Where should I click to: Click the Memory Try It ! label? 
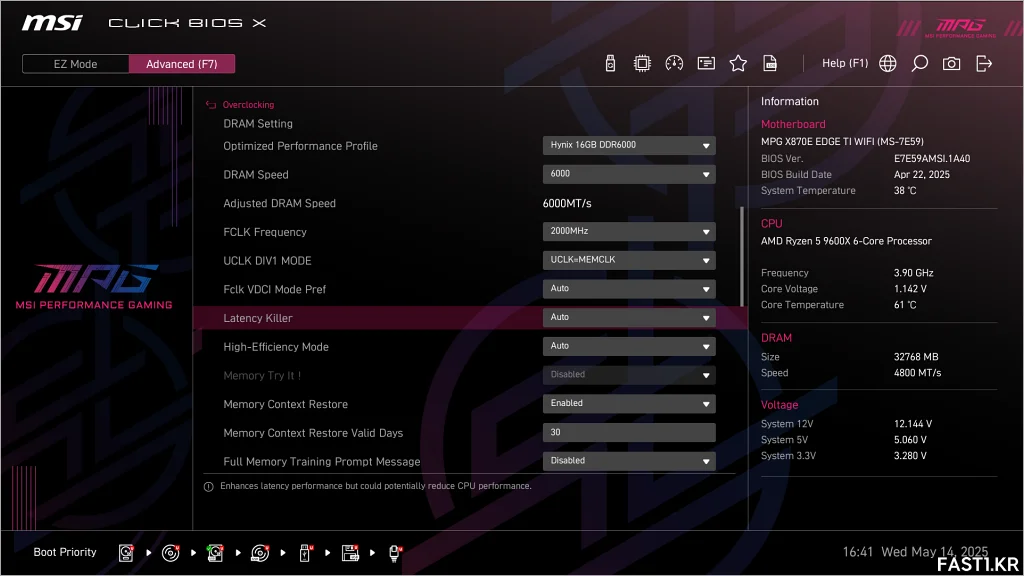(x=262, y=376)
